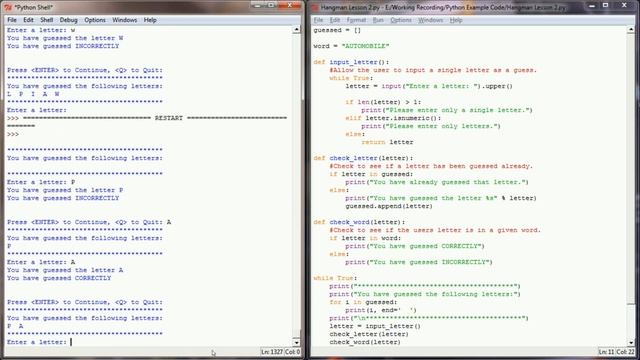Open the File menu in Hangman editor window

pyautogui.click(x=318, y=20)
